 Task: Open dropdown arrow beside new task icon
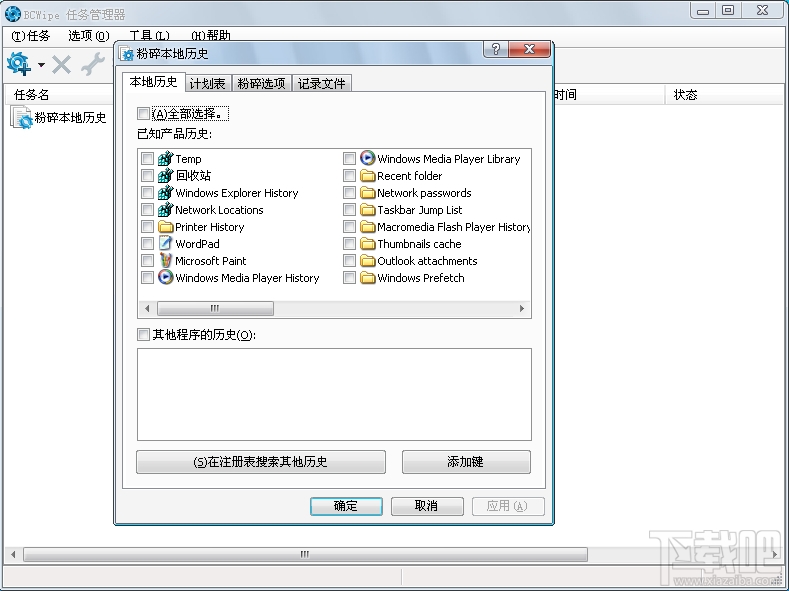41,64
